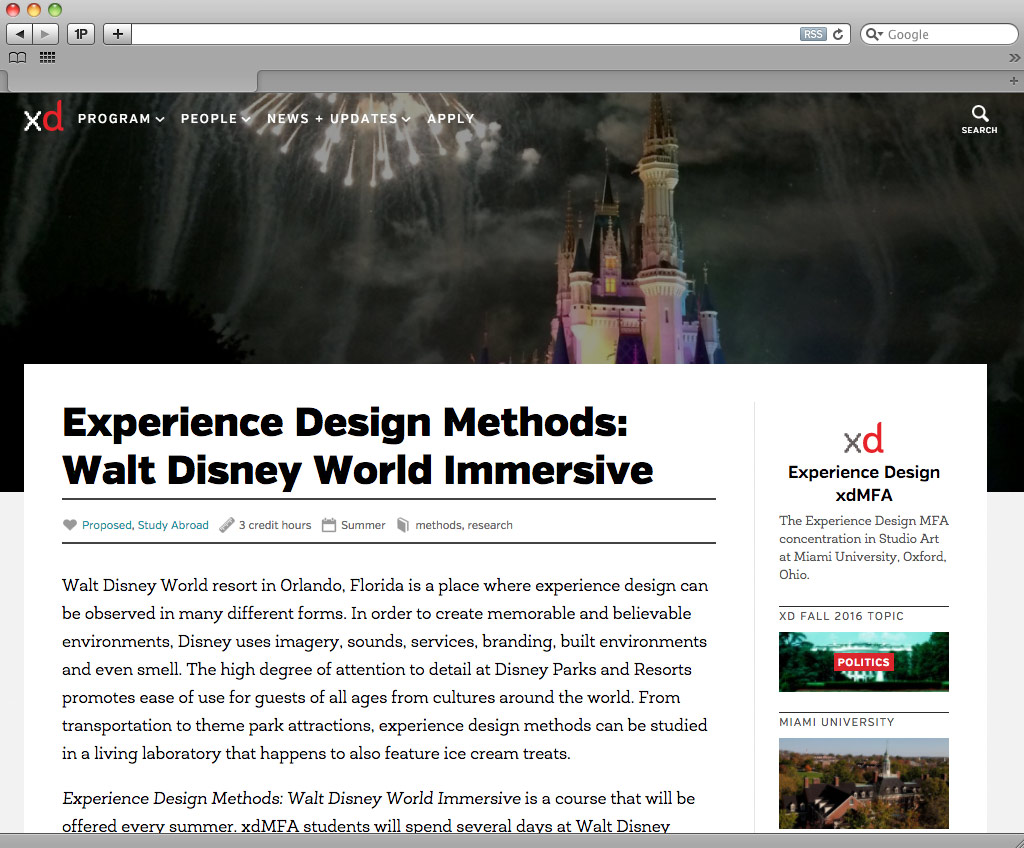
Task: Follow the Proposed category link
Action: (x=106, y=525)
